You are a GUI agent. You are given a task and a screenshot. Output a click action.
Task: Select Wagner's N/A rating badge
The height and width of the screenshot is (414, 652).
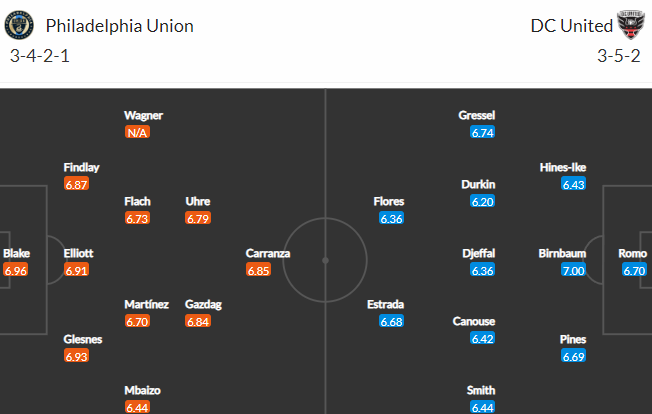tap(137, 133)
